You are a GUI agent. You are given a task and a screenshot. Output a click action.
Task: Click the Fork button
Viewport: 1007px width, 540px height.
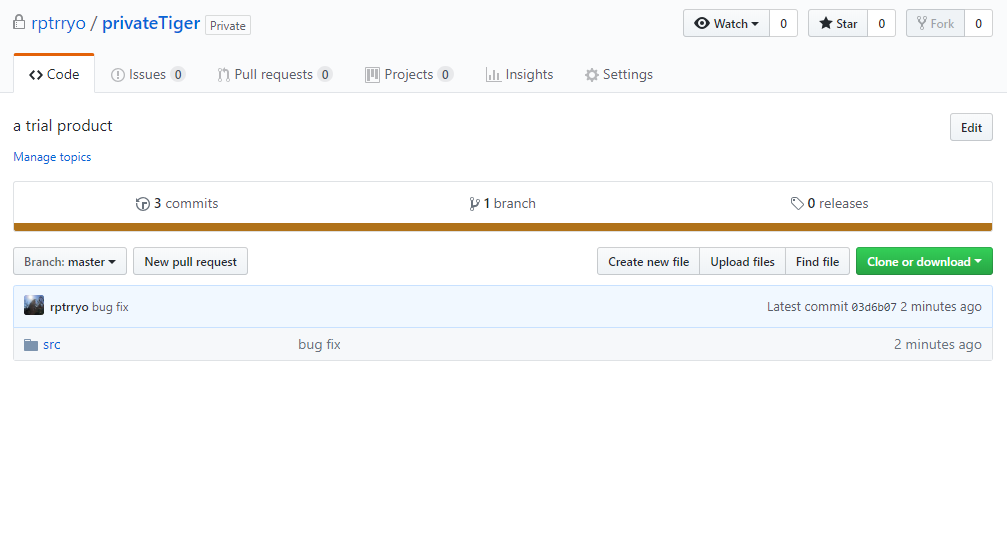(x=935, y=24)
